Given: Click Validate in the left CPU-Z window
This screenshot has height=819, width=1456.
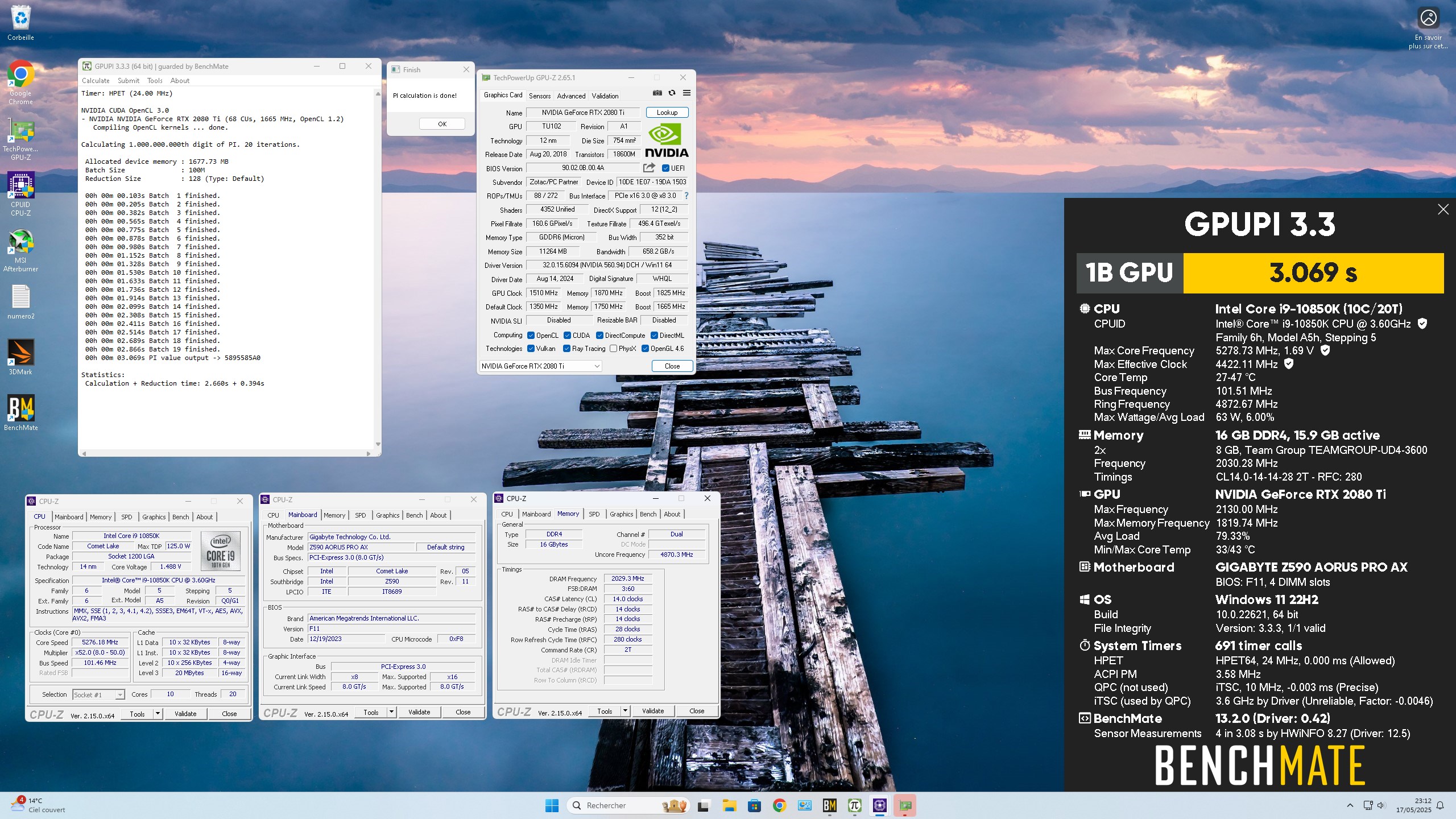Looking at the screenshot, I should [x=185, y=714].
